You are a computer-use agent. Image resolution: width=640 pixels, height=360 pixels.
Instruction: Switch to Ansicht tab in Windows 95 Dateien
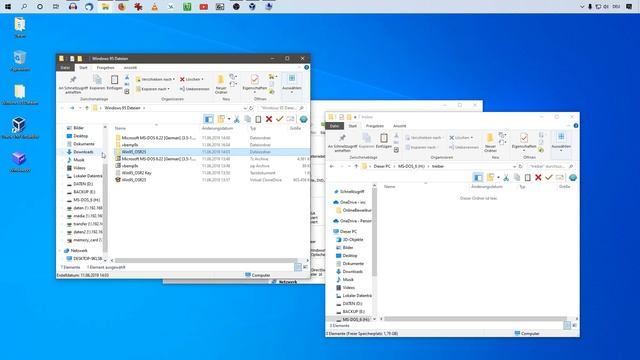130,67
